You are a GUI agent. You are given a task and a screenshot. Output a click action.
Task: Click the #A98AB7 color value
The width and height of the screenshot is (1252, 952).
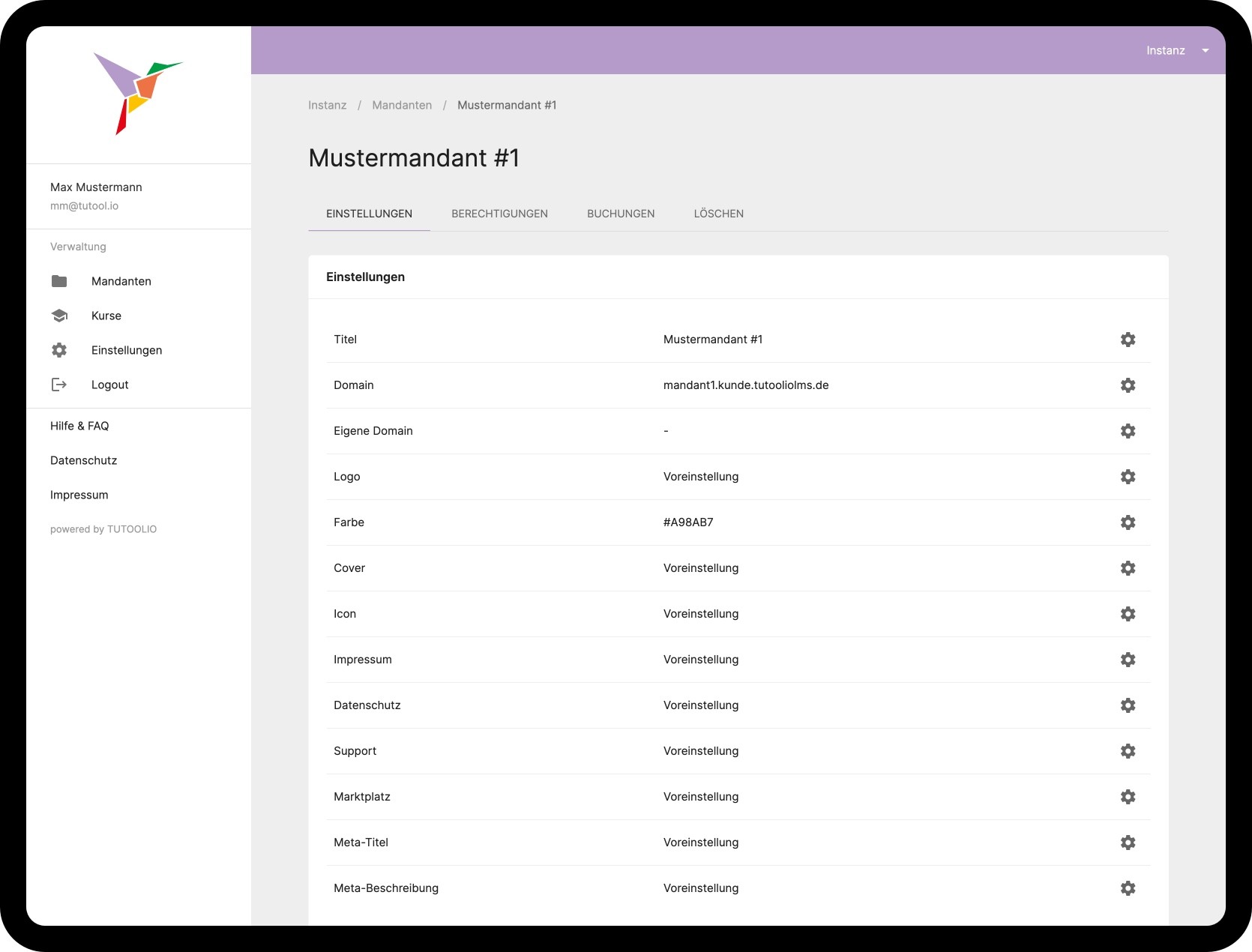(x=688, y=522)
